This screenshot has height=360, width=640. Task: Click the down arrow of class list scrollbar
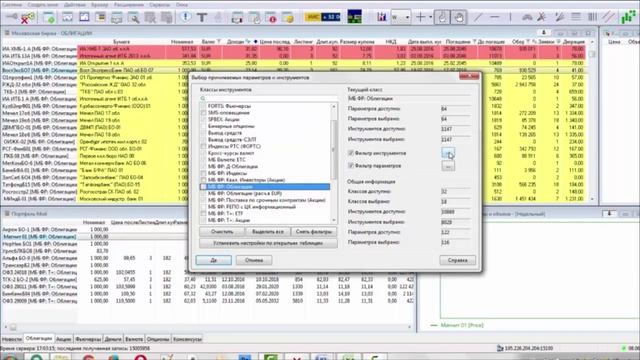point(334,220)
